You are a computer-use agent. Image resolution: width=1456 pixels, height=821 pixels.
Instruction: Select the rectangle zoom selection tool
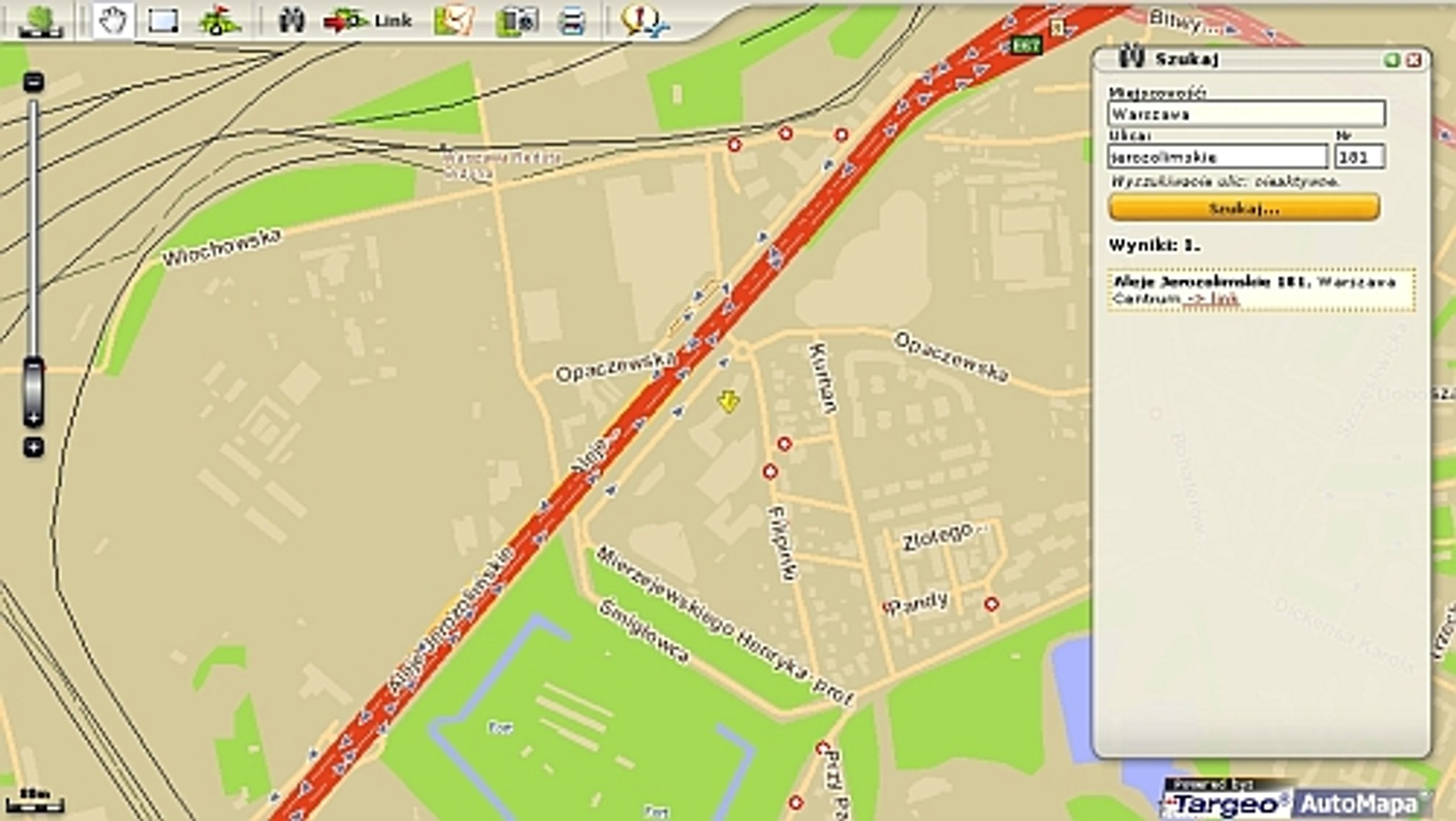[163, 21]
